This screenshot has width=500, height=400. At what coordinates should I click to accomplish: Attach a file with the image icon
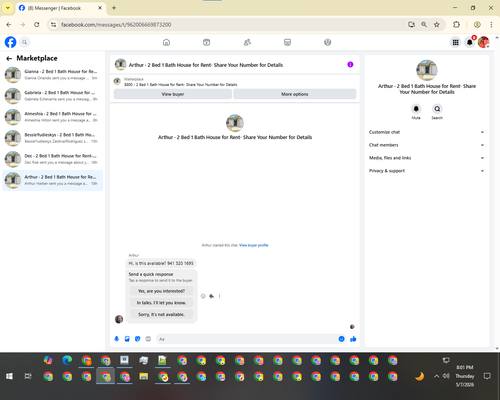pos(127,339)
